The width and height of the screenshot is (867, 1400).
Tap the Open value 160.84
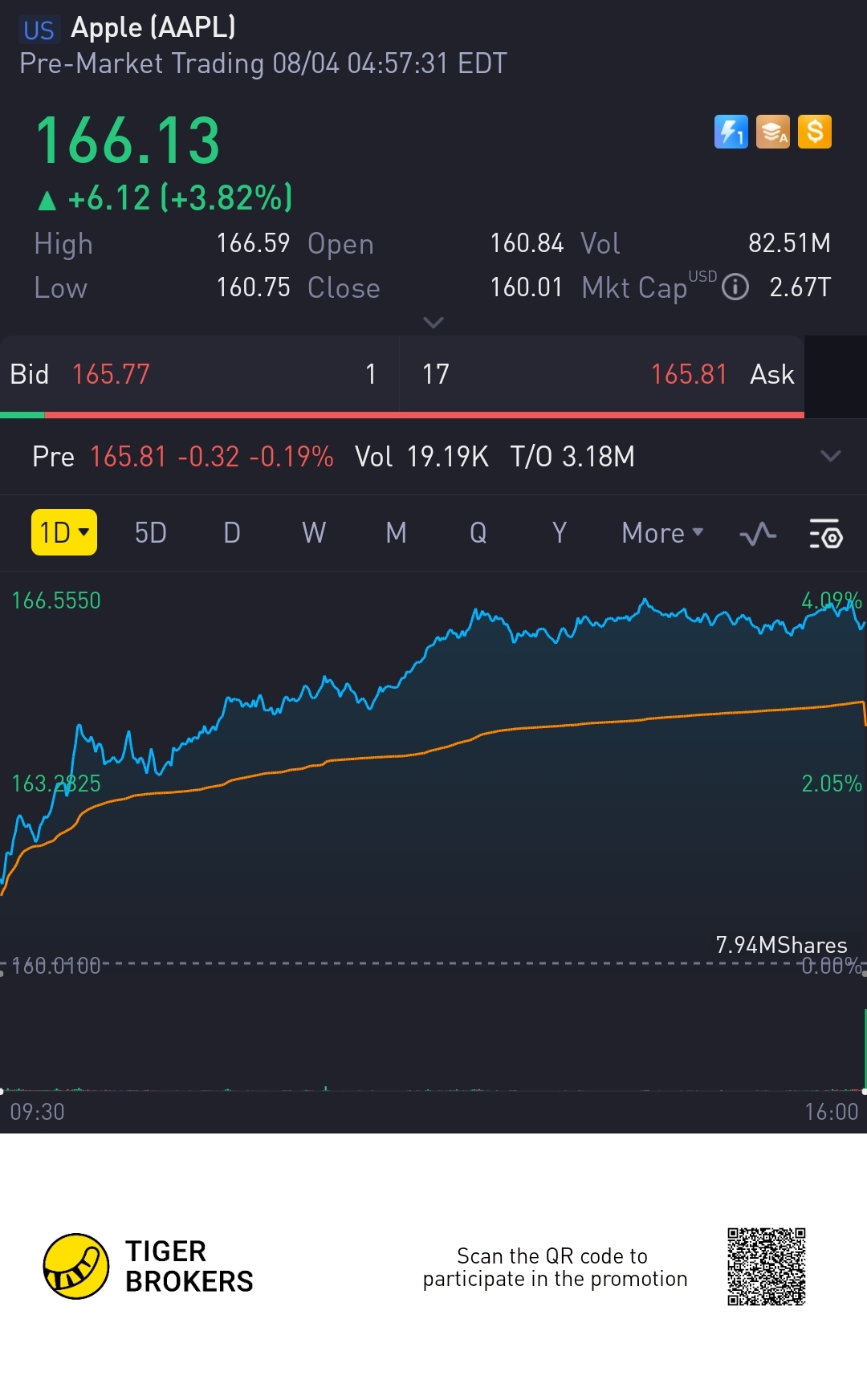click(527, 243)
